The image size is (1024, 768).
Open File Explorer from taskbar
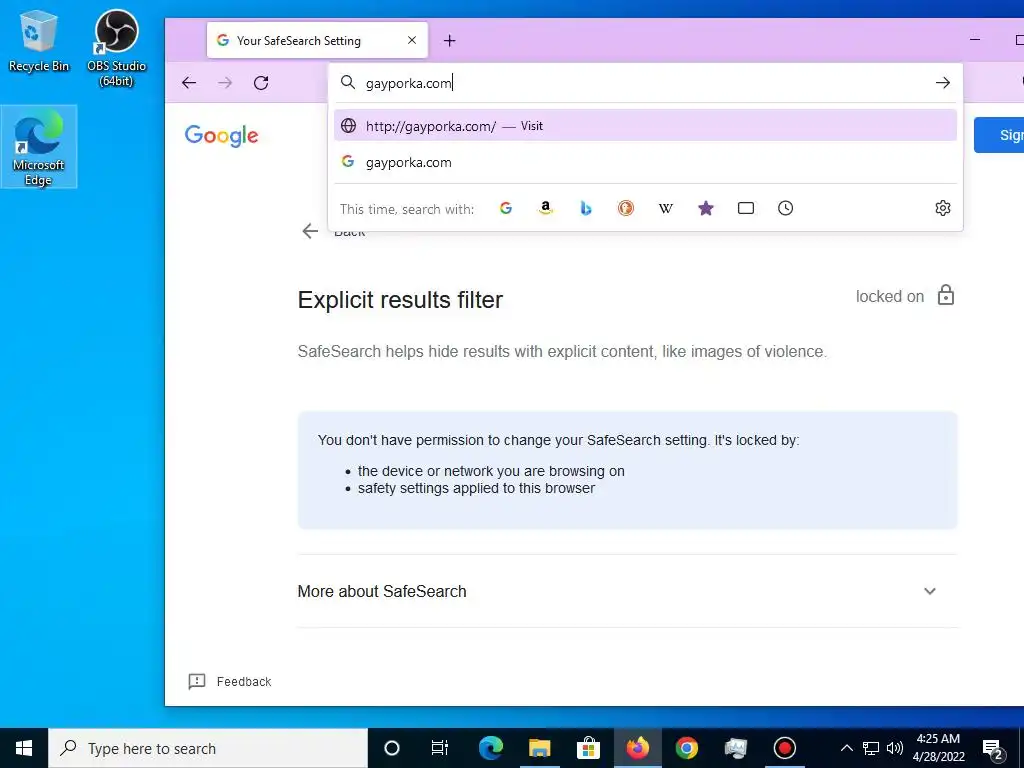pyautogui.click(x=539, y=748)
